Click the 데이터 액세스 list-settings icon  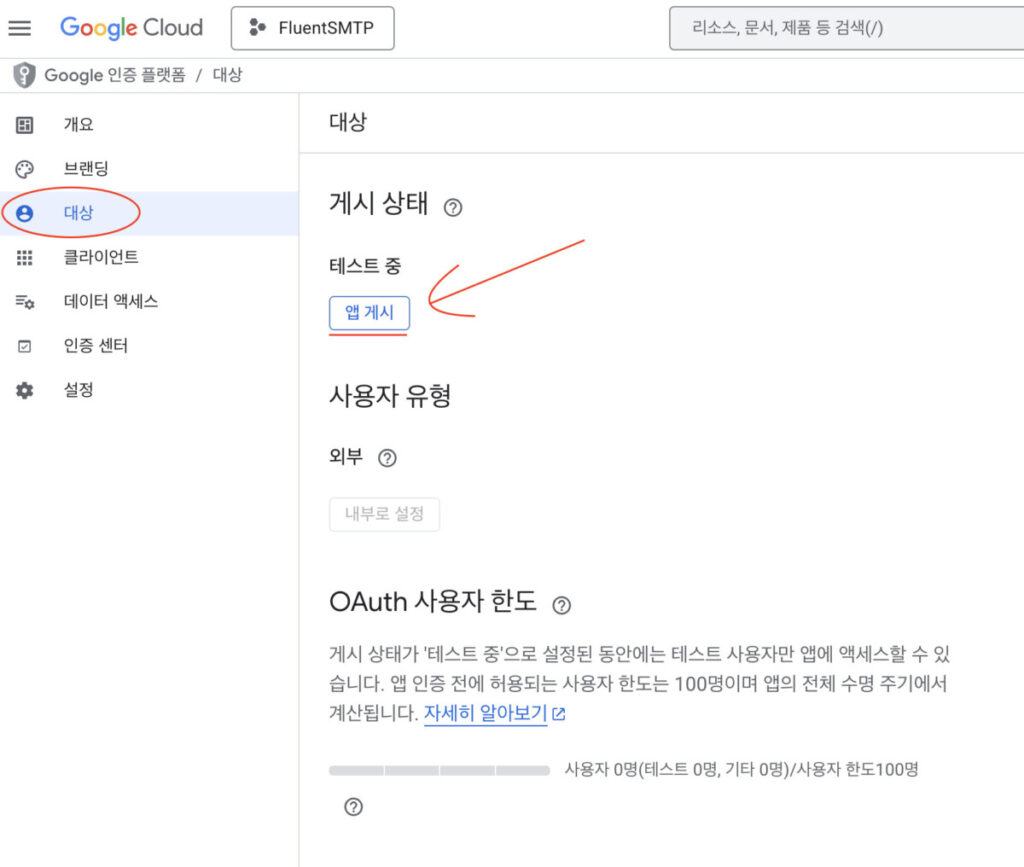point(25,302)
